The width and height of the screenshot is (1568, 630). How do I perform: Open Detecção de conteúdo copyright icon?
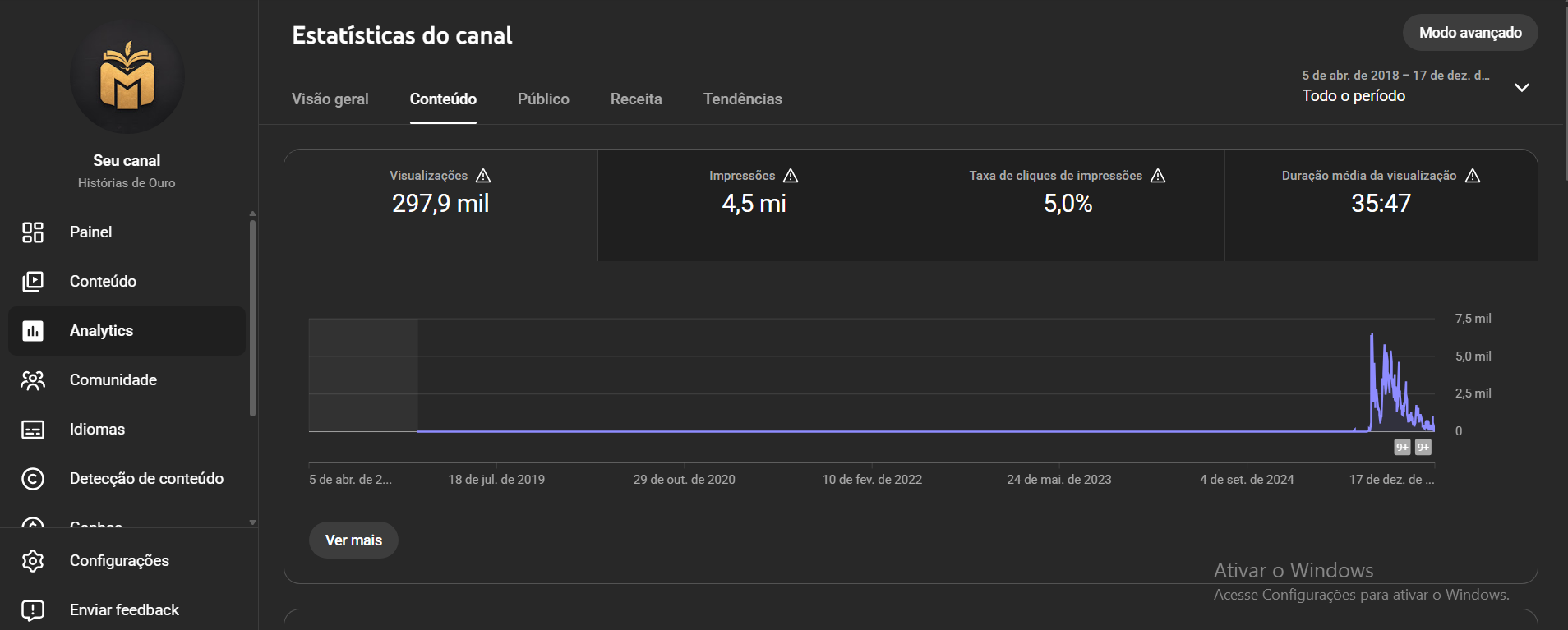(x=33, y=479)
